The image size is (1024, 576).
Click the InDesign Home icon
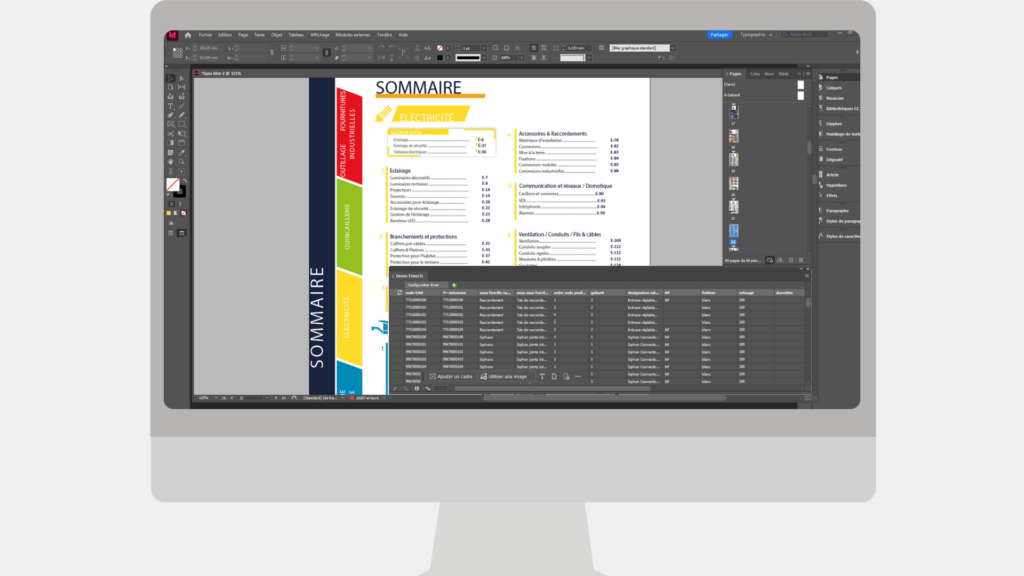tap(188, 35)
